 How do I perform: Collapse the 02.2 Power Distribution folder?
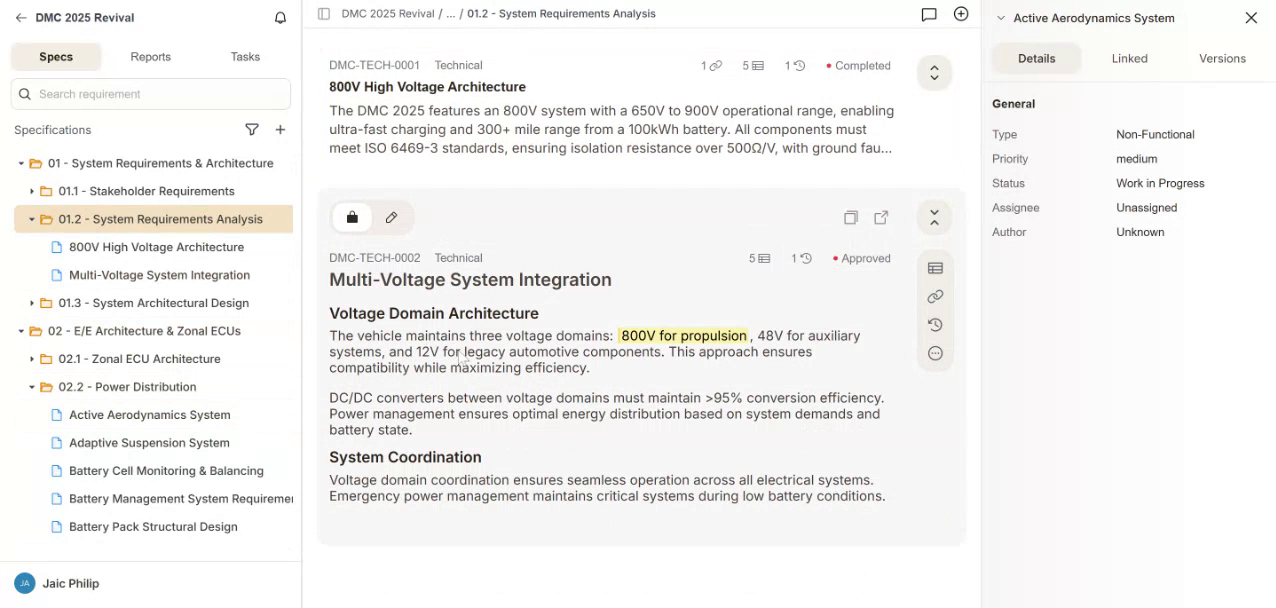tap(32, 387)
